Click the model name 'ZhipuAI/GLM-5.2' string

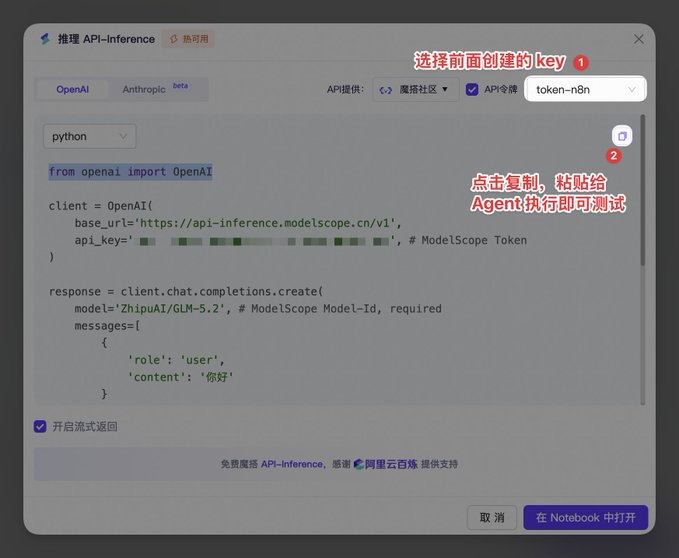tap(172, 309)
